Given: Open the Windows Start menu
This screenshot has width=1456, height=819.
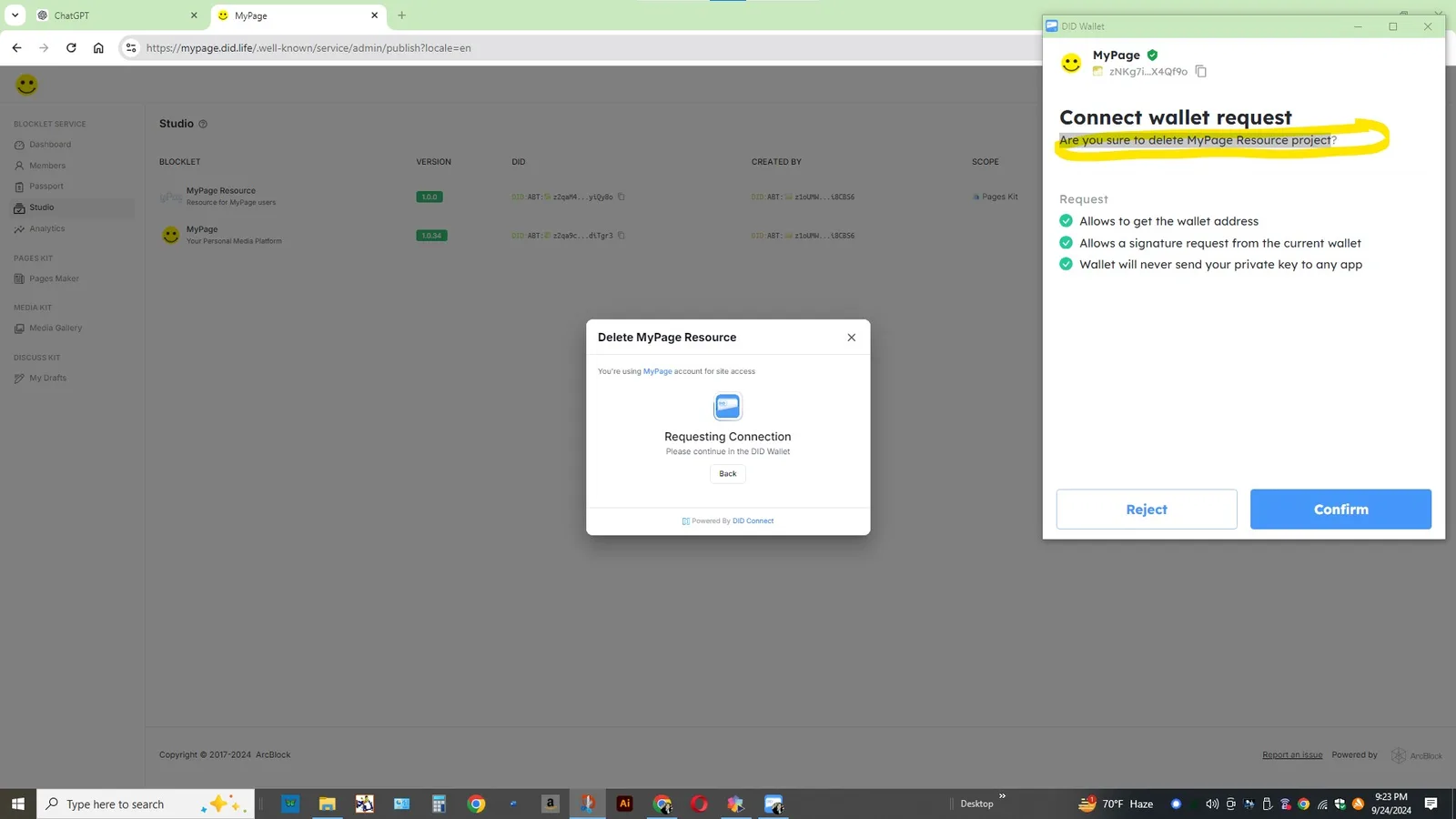Looking at the screenshot, I should [x=18, y=804].
